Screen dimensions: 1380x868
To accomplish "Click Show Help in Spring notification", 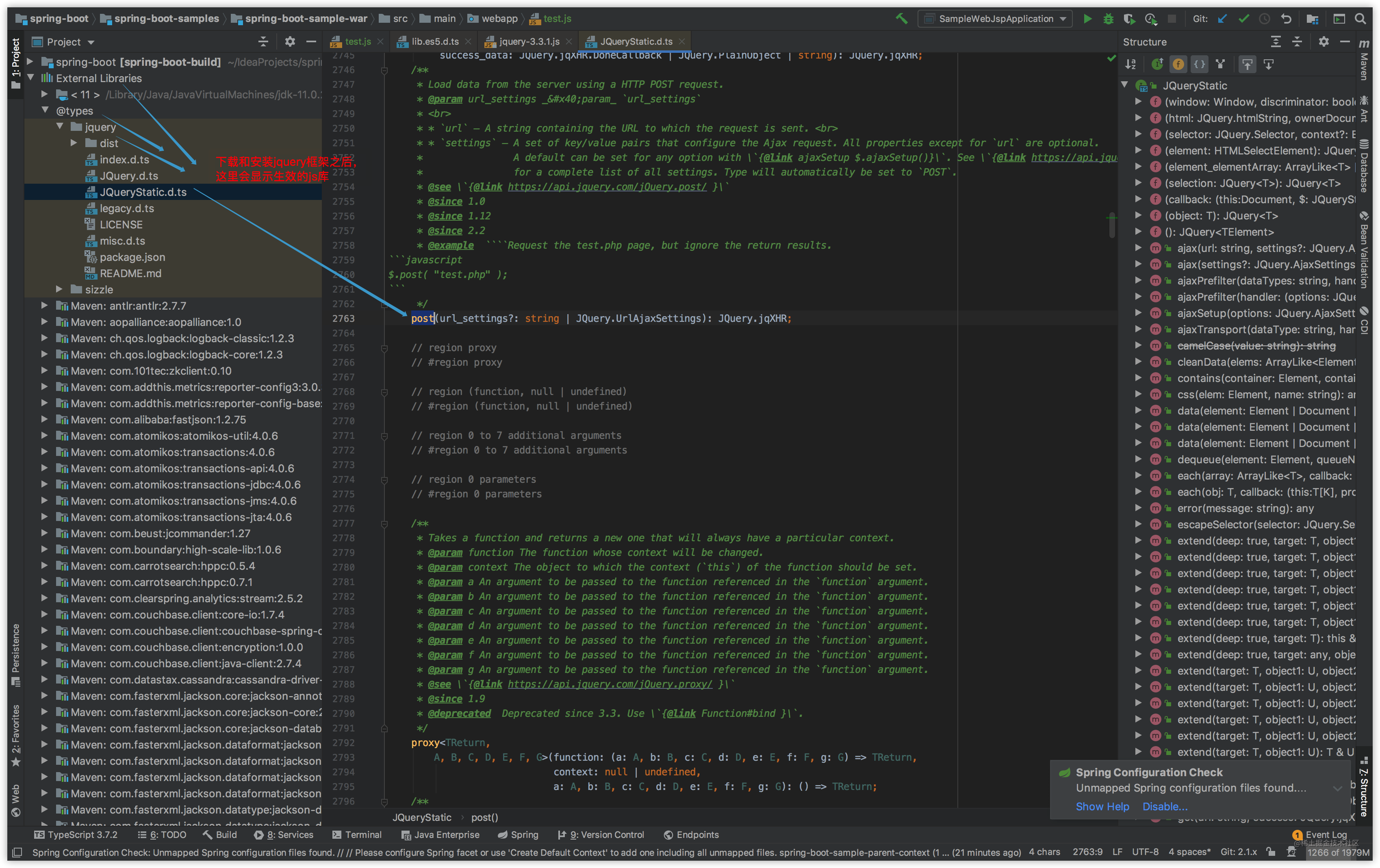I will 1102,806.
